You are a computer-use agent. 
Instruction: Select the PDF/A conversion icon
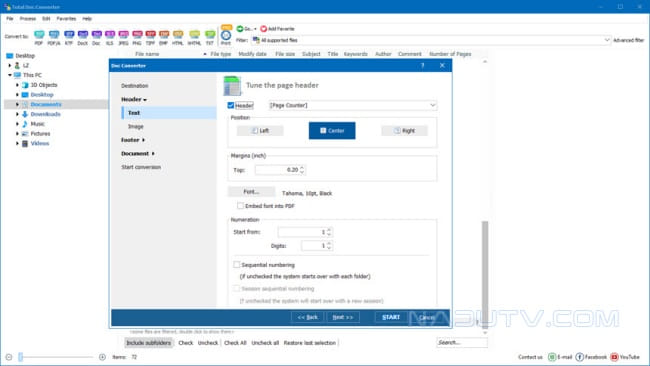(x=54, y=37)
